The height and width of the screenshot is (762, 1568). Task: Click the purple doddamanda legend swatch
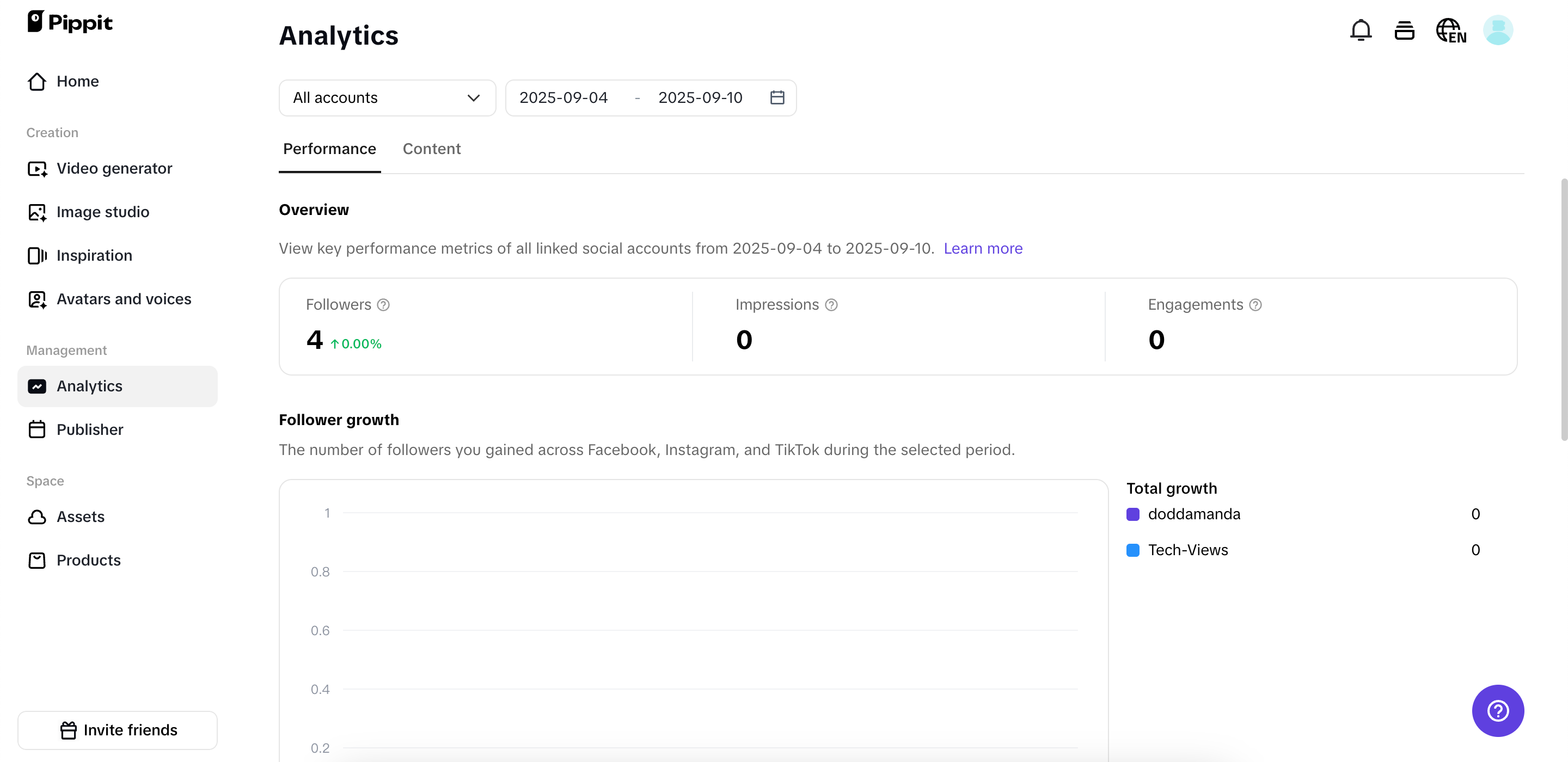(x=1133, y=514)
